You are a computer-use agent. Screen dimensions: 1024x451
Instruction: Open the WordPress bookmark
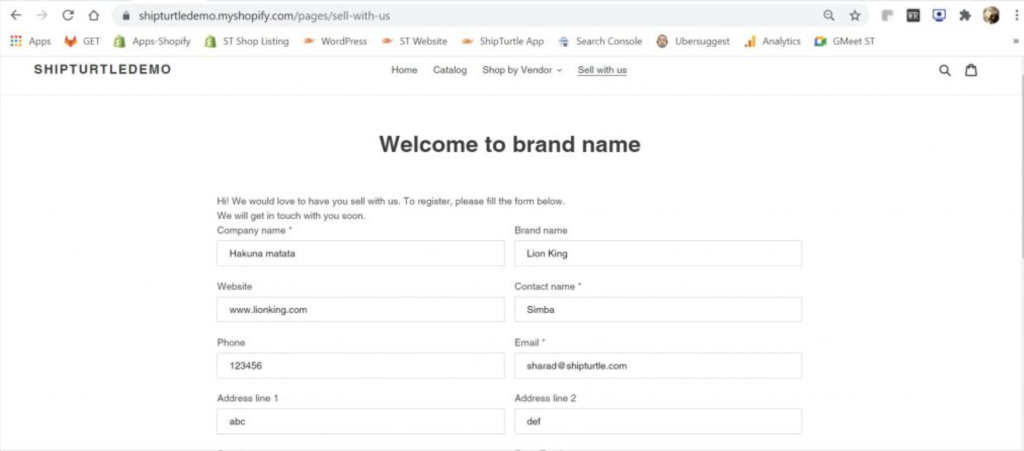pyautogui.click(x=335, y=41)
